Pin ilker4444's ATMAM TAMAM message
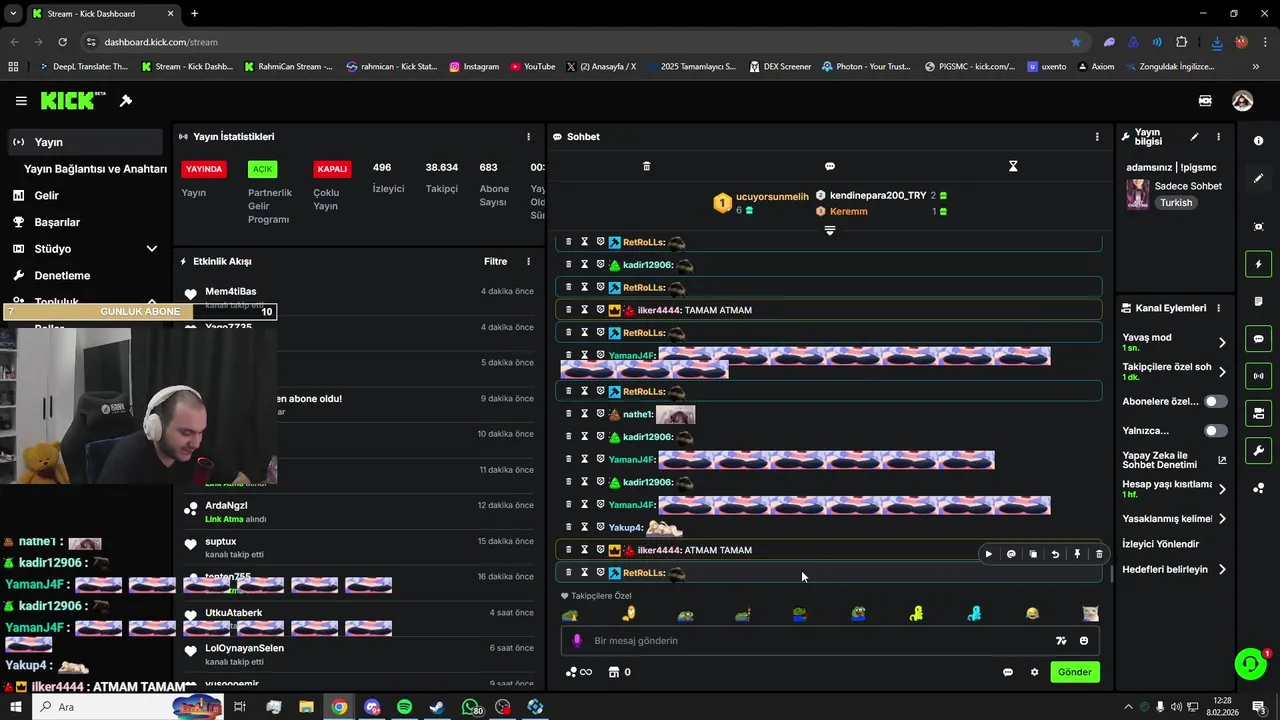Image resolution: width=1280 pixels, height=720 pixels. 1077,554
